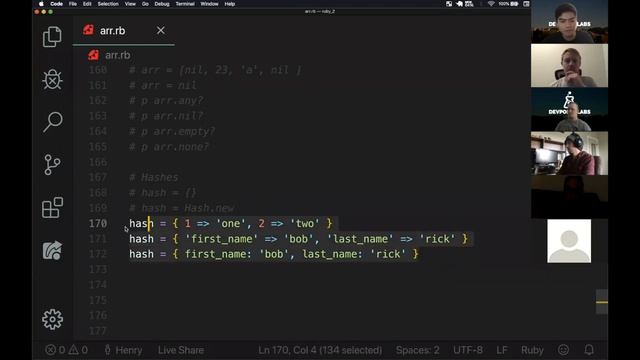Image resolution: width=640 pixels, height=360 pixels.
Task: Click the Ln 170, Col 4 cursor position
Action: [320, 350]
